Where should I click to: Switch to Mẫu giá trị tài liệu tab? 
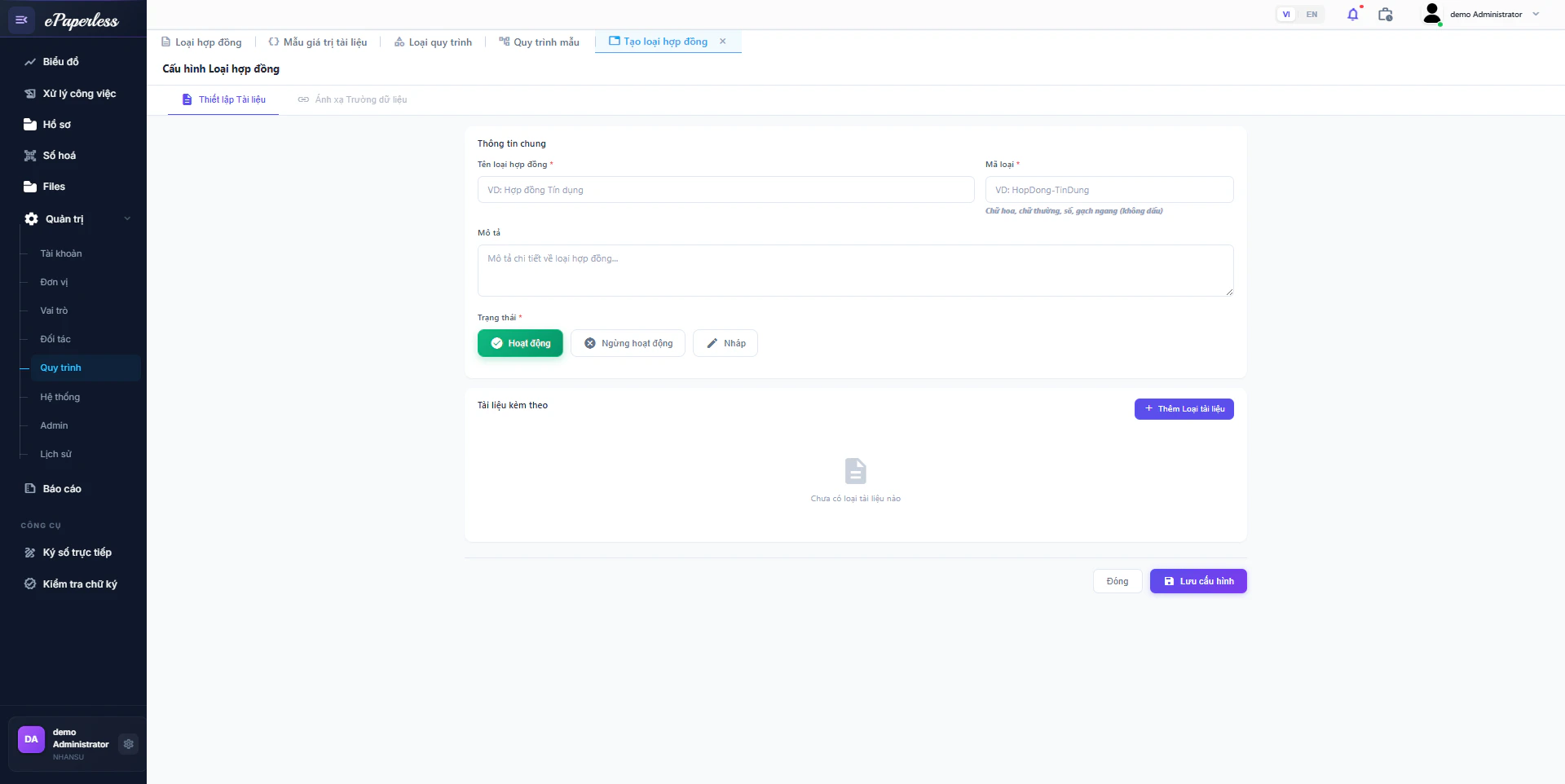tap(318, 42)
